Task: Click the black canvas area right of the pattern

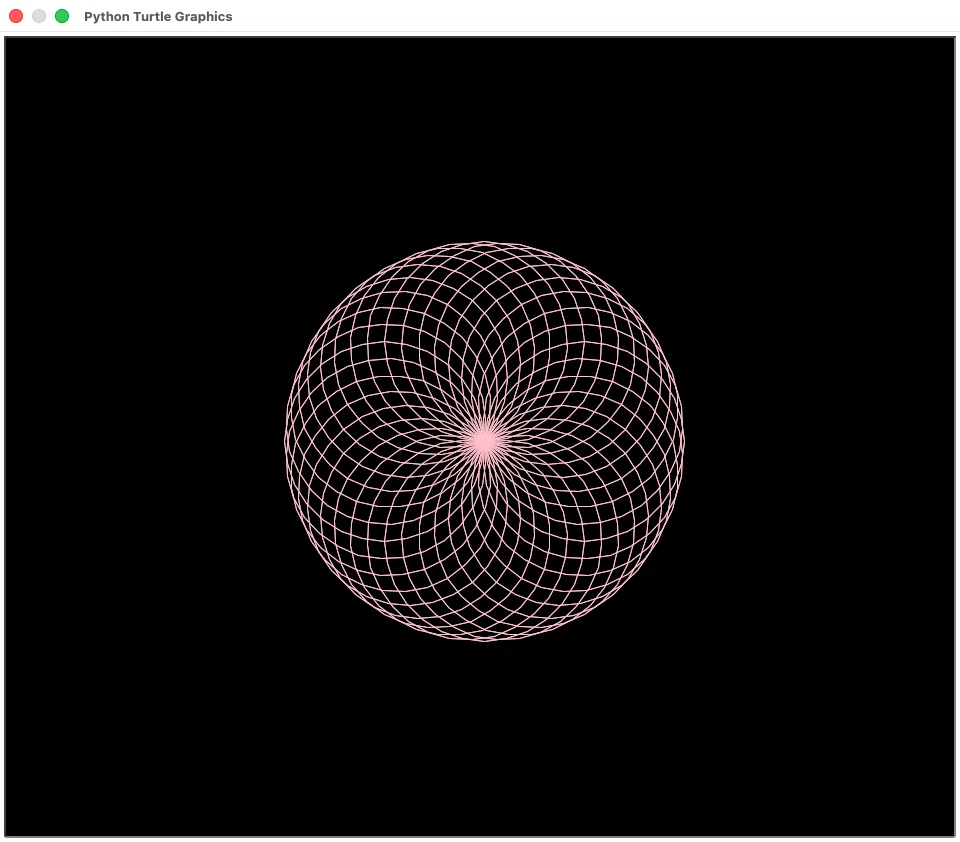Action: 819,441
